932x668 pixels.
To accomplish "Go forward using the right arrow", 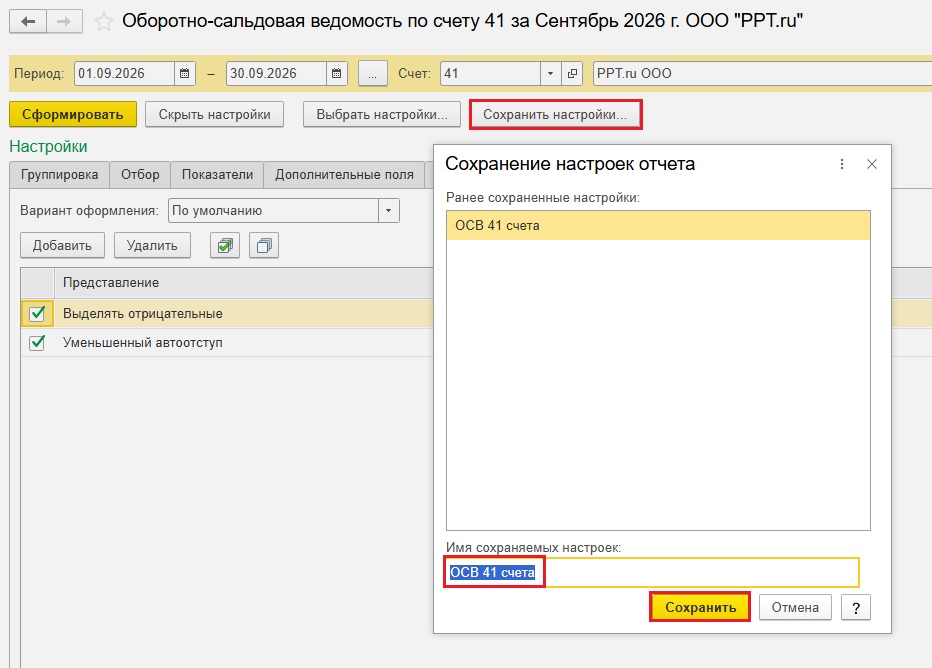I will coord(64,22).
